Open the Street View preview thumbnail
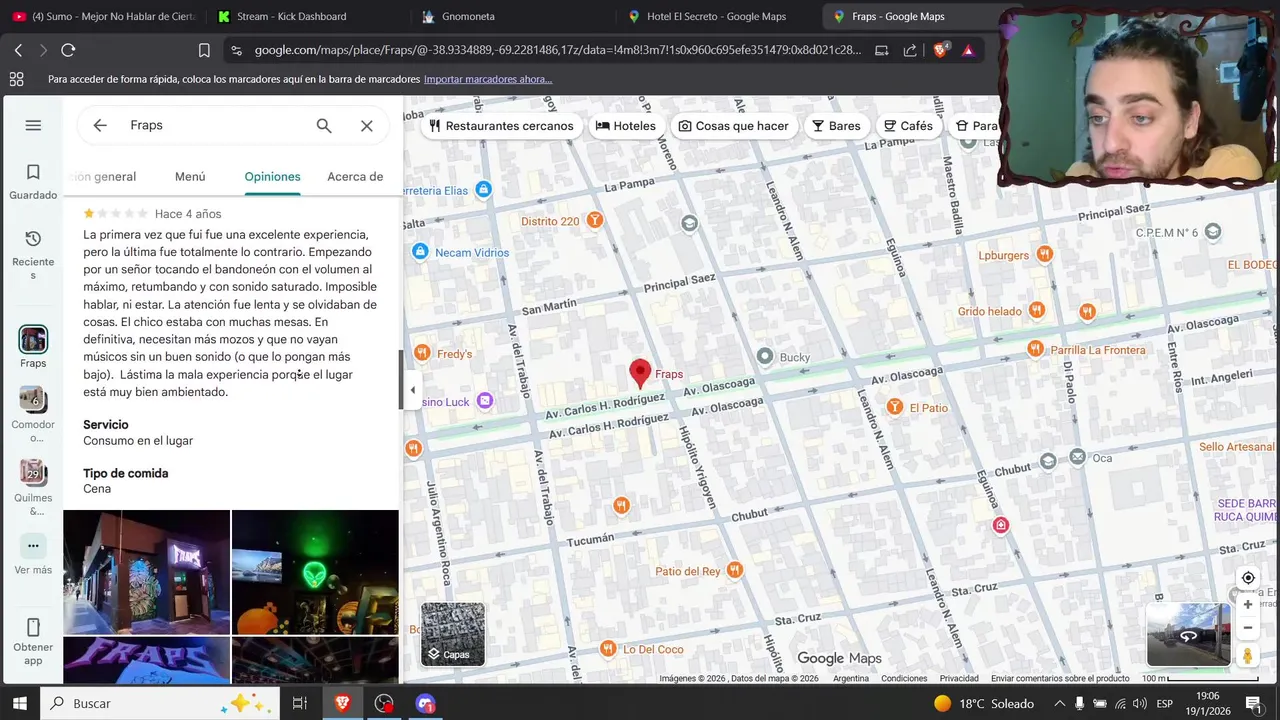Image resolution: width=1280 pixels, height=720 pixels. [1189, 635]
